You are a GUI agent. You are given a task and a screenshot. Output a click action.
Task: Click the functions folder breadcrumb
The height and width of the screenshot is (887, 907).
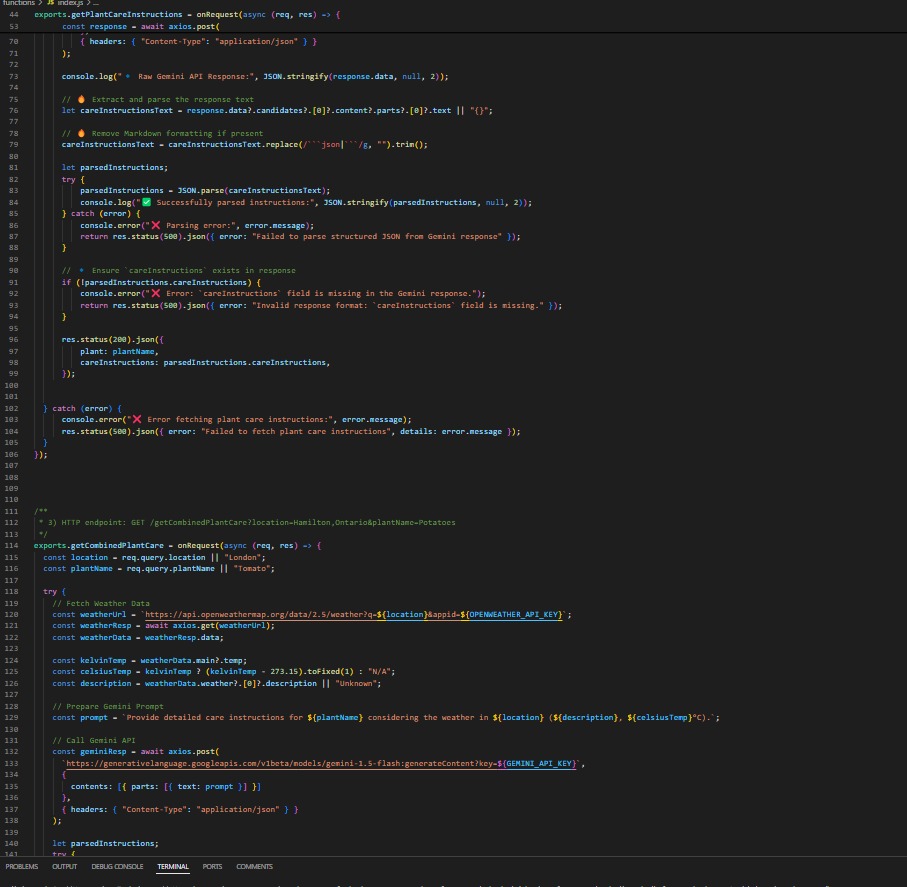pyautogui.click(x=19, y=3)
